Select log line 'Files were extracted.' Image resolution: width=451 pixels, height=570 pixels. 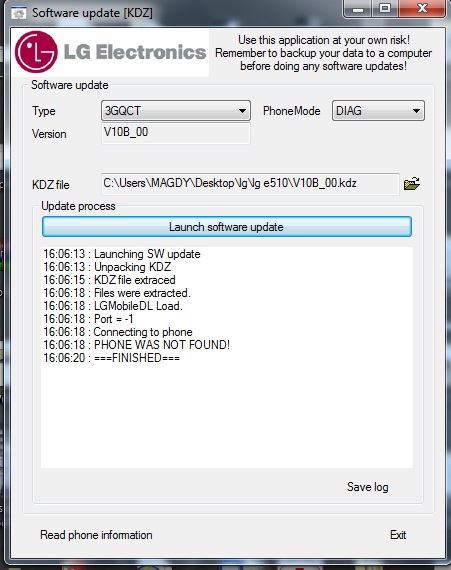(x=117, y=293)
